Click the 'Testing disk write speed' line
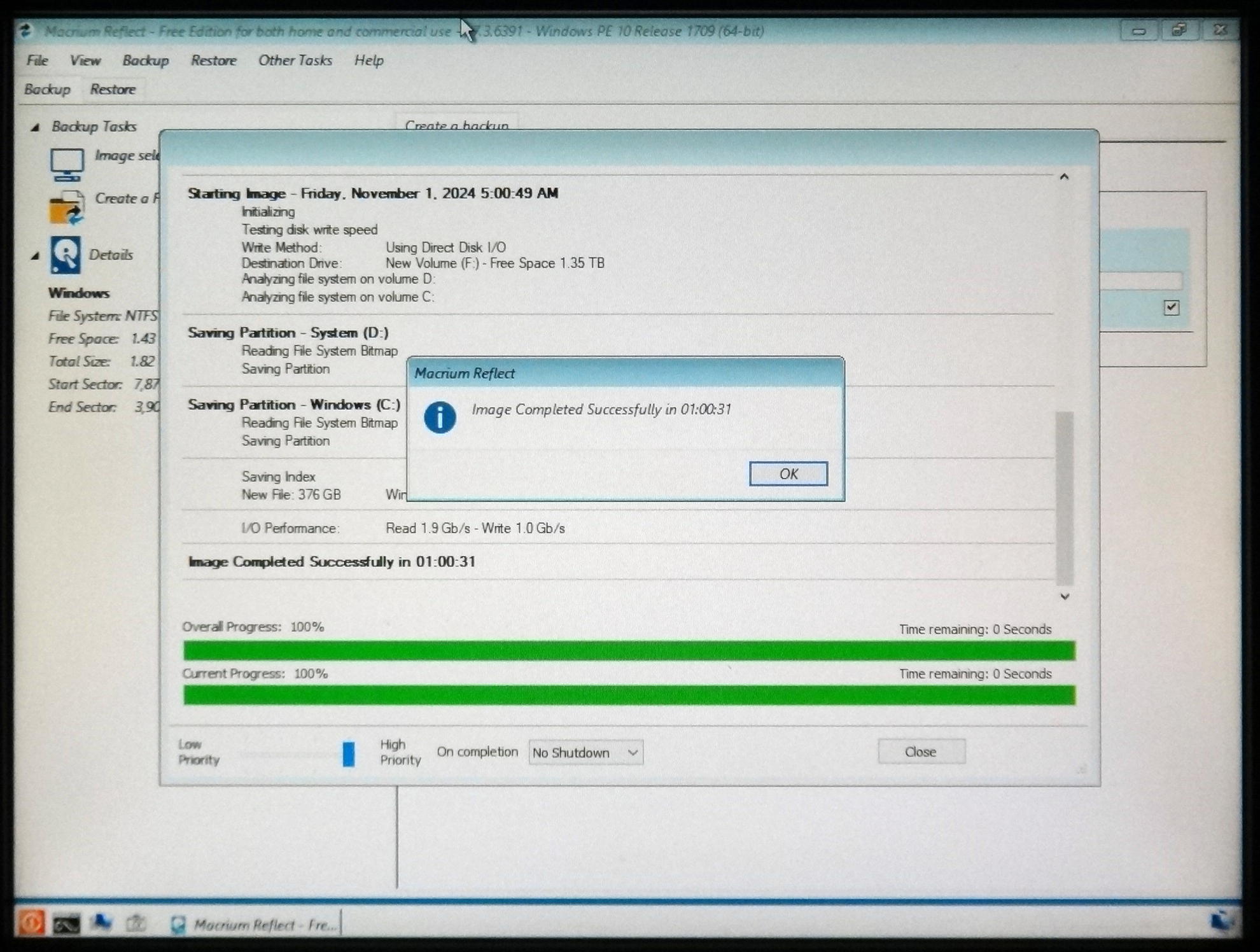The width and height of the screenshot is (1260, 952). (x=309, y=230)
